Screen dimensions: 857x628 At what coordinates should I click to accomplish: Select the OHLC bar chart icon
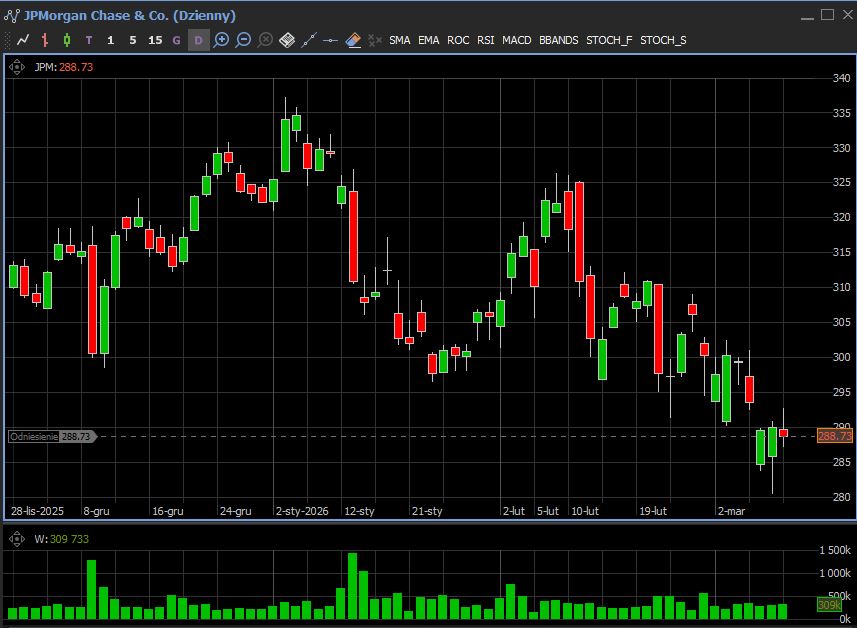45,40
